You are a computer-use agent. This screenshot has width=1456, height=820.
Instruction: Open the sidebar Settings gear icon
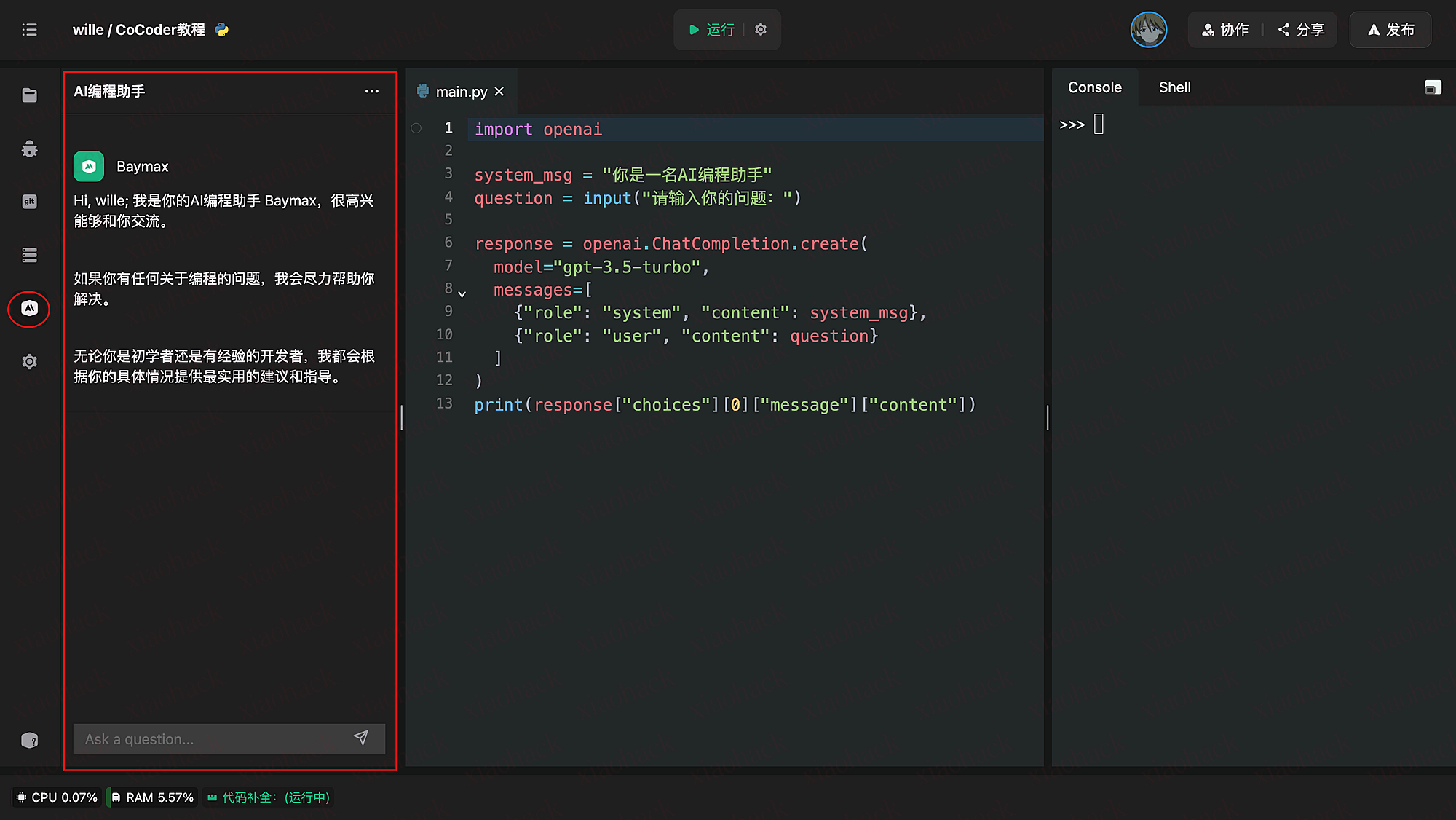pyautogui.click(x=29, y=361)
